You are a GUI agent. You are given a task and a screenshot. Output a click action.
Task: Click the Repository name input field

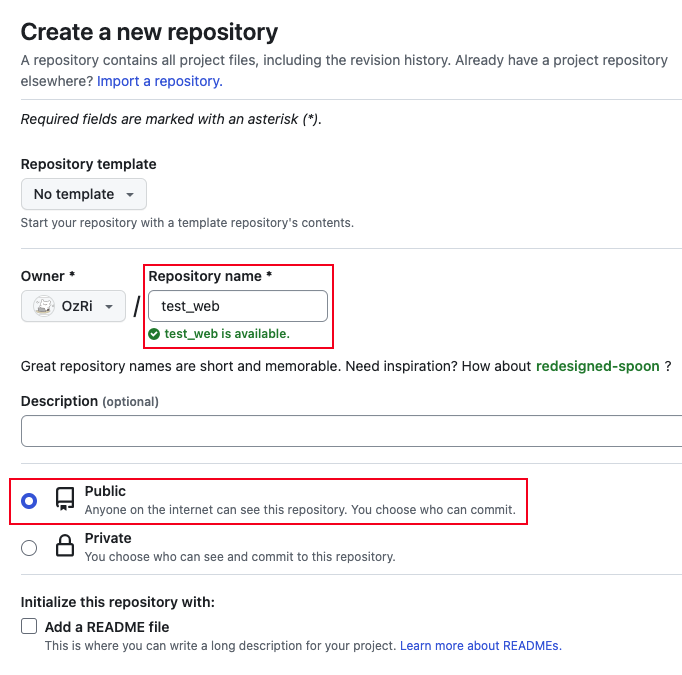[x=238, y=306]
